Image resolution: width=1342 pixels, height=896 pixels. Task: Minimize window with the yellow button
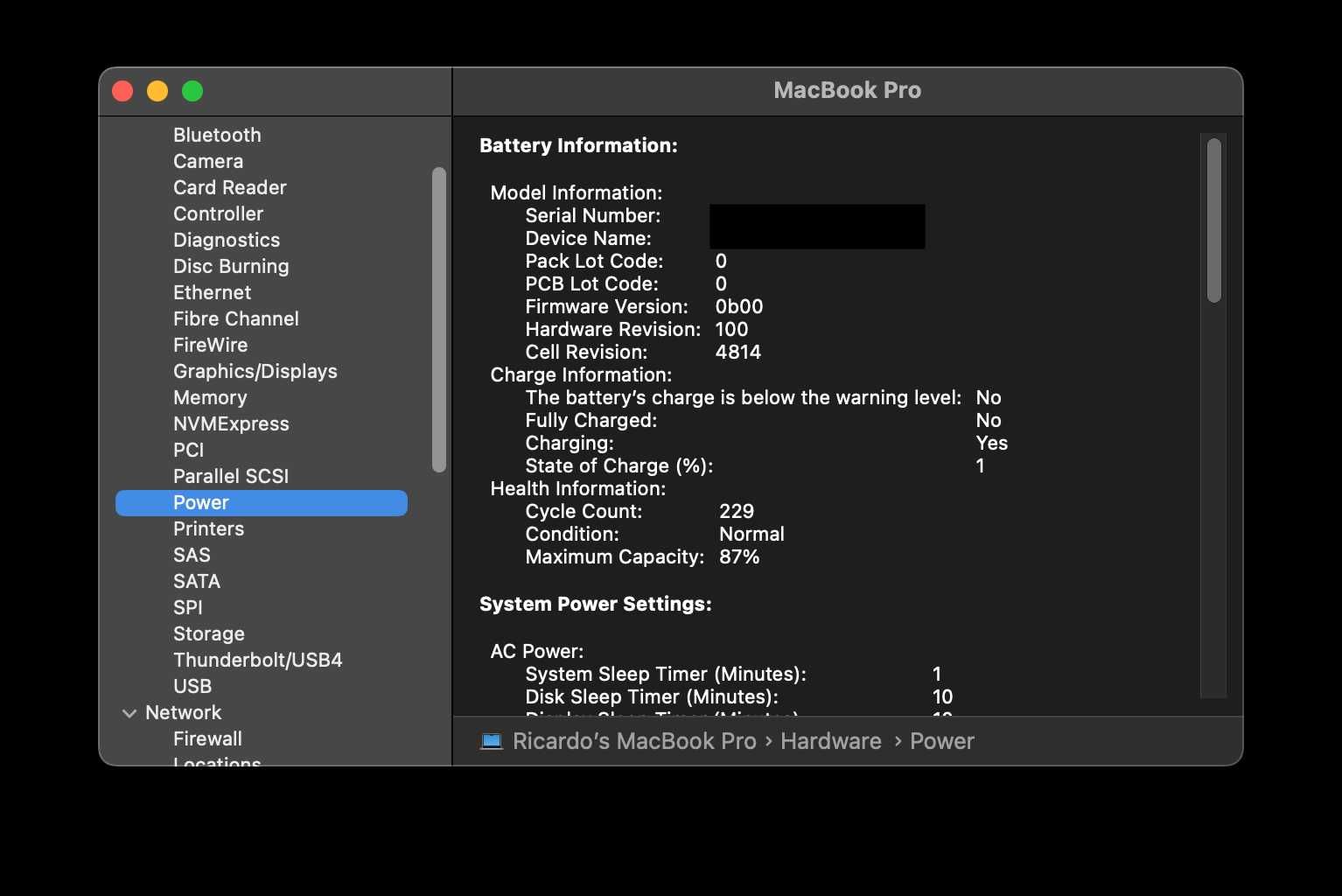pos(157,91)
